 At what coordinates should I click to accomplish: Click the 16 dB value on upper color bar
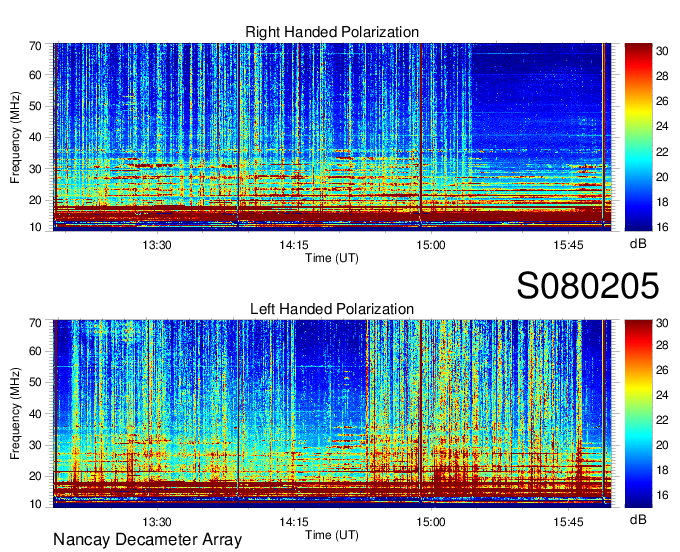662,227
